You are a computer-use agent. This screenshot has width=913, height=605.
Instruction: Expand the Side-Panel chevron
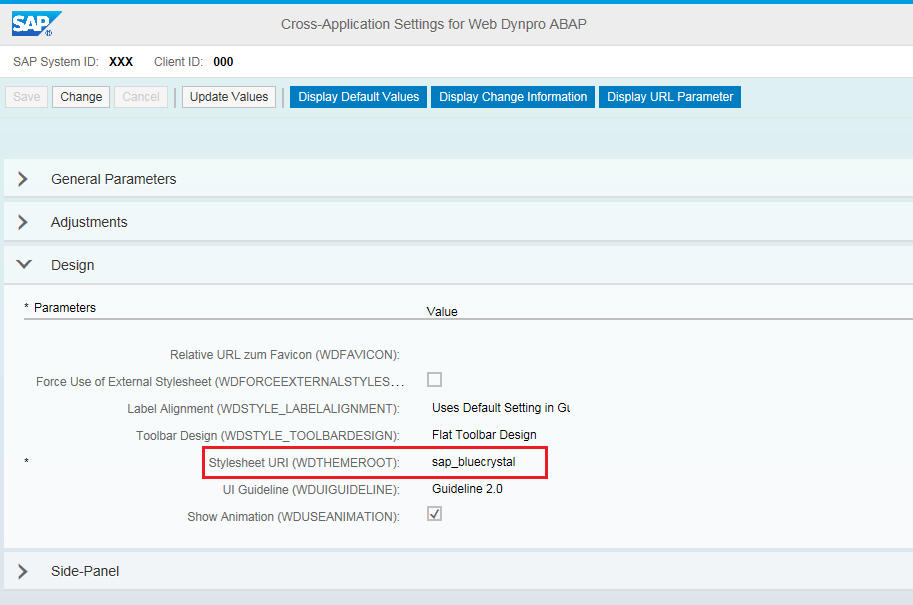(x=23, y=571)
